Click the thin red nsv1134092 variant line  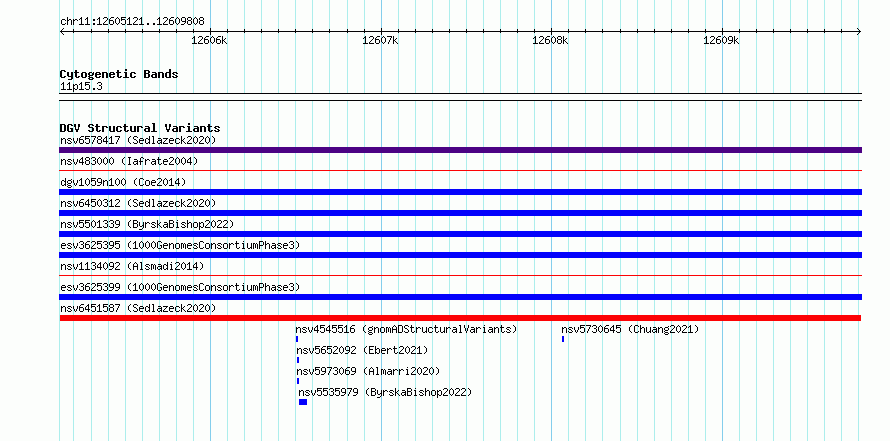coord(460,275)
